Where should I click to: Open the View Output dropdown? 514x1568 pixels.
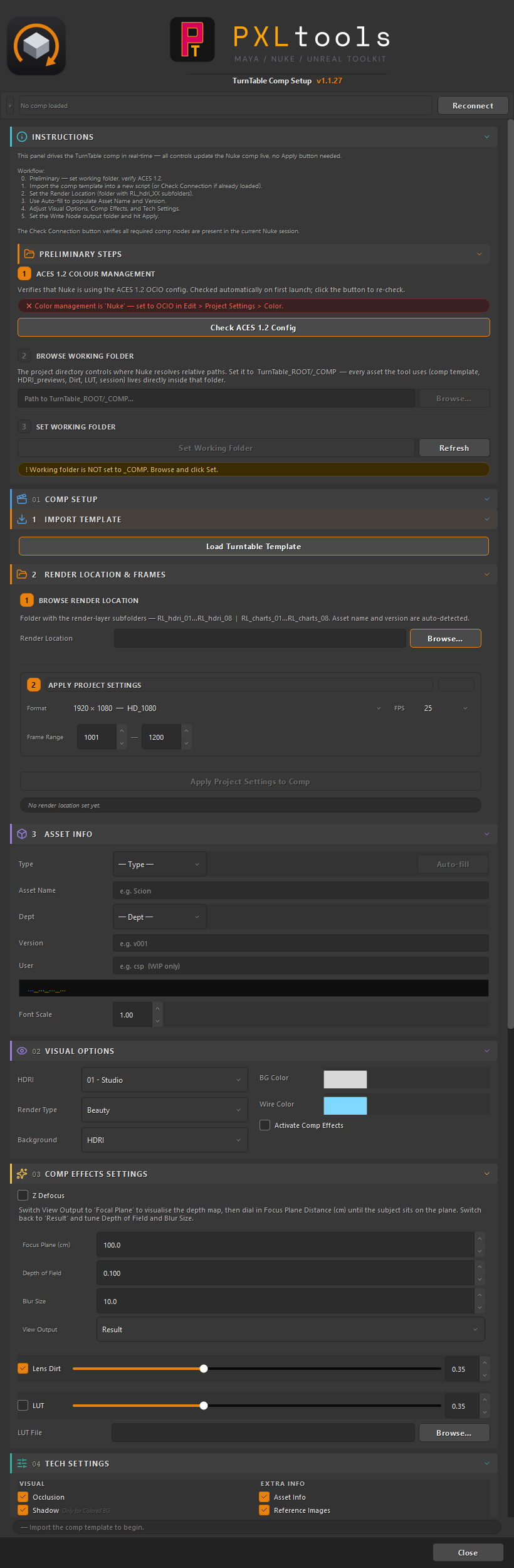pyautogui.click(x=291, y=1329)
